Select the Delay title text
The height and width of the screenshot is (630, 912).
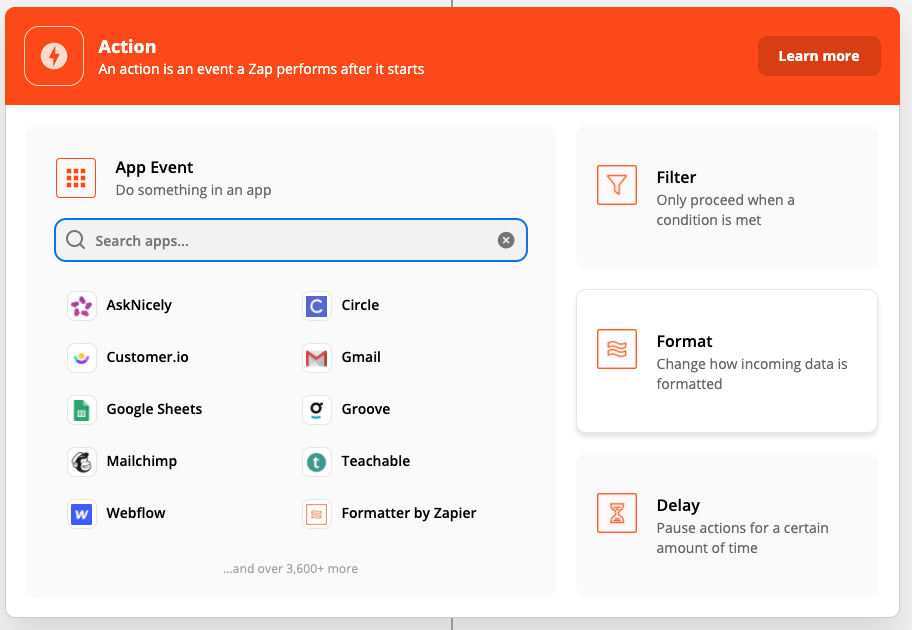(678, 505)
